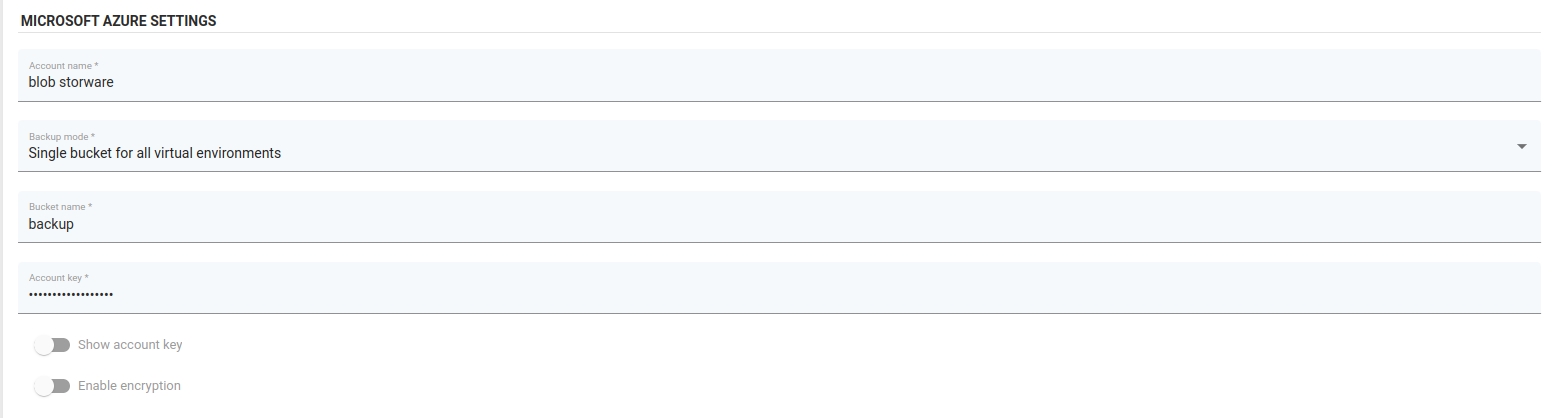Enable the encryption toggle switch
Image resolution: width=1553 pixels, height=418 pixels.
tap(52, 386)
